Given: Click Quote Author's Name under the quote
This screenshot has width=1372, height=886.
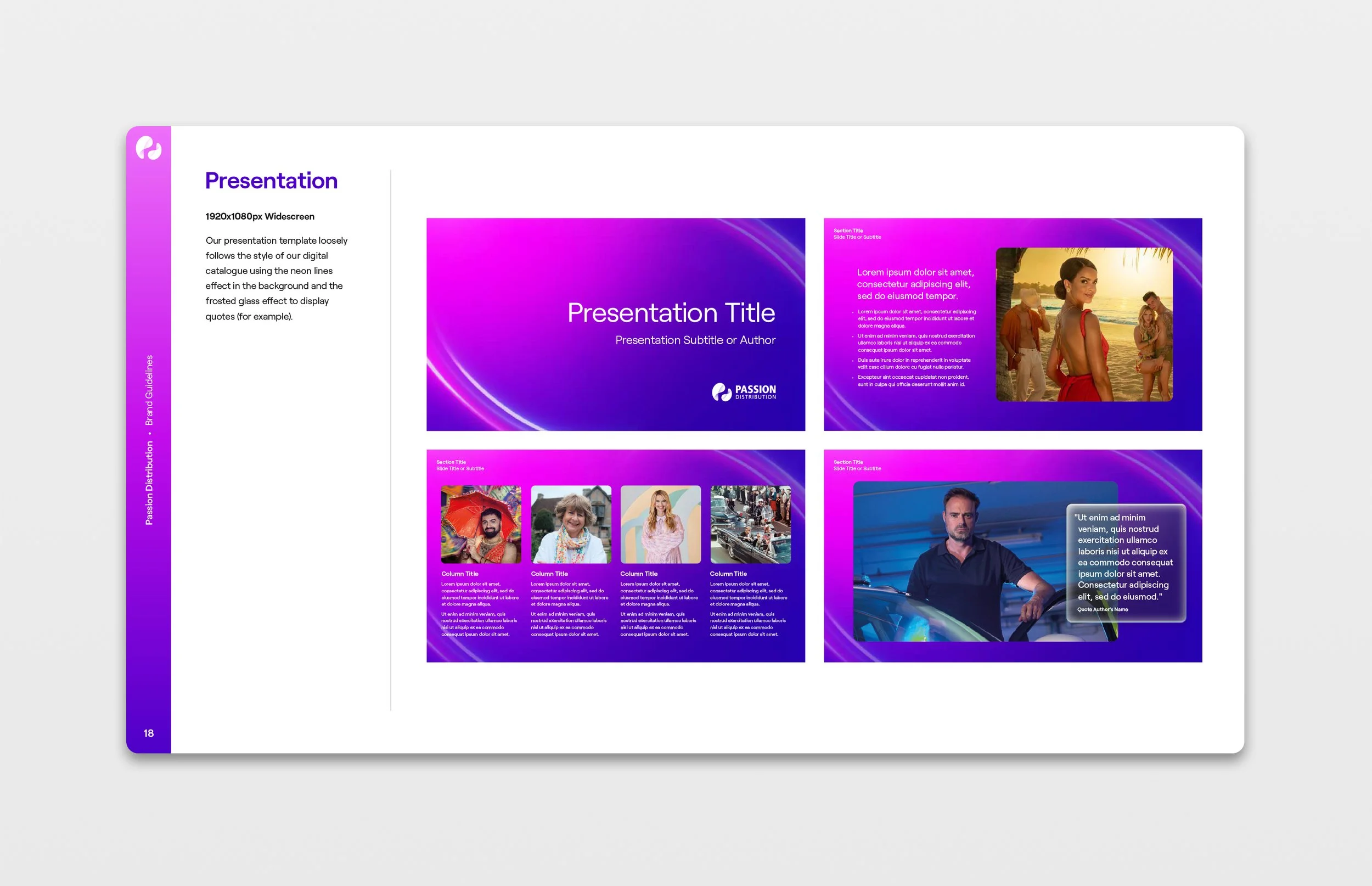Looking at the screenshot, I should [1103, 609].
